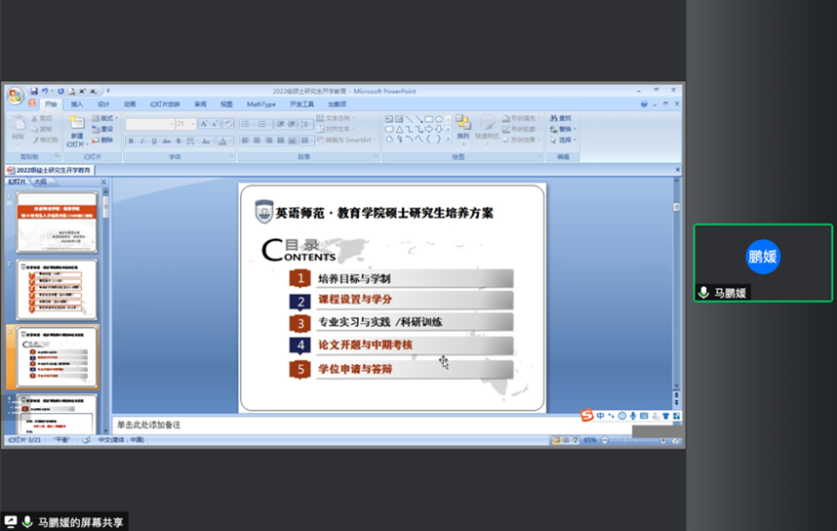Click the Replace (替换) button

point(565,129)
